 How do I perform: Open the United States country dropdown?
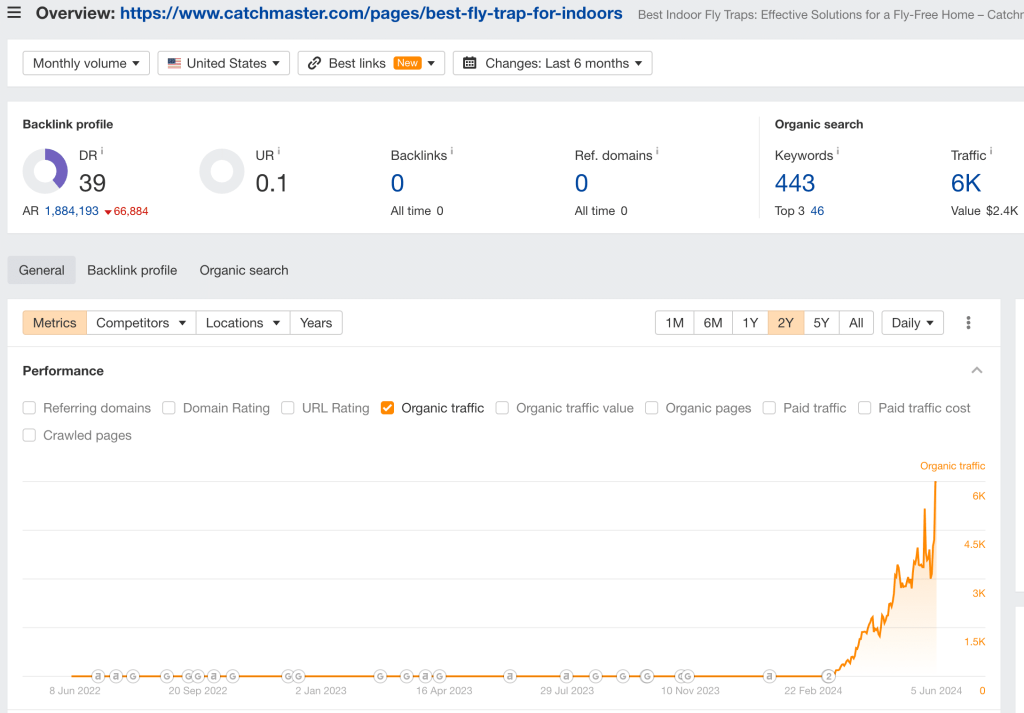tap(223, 63)
